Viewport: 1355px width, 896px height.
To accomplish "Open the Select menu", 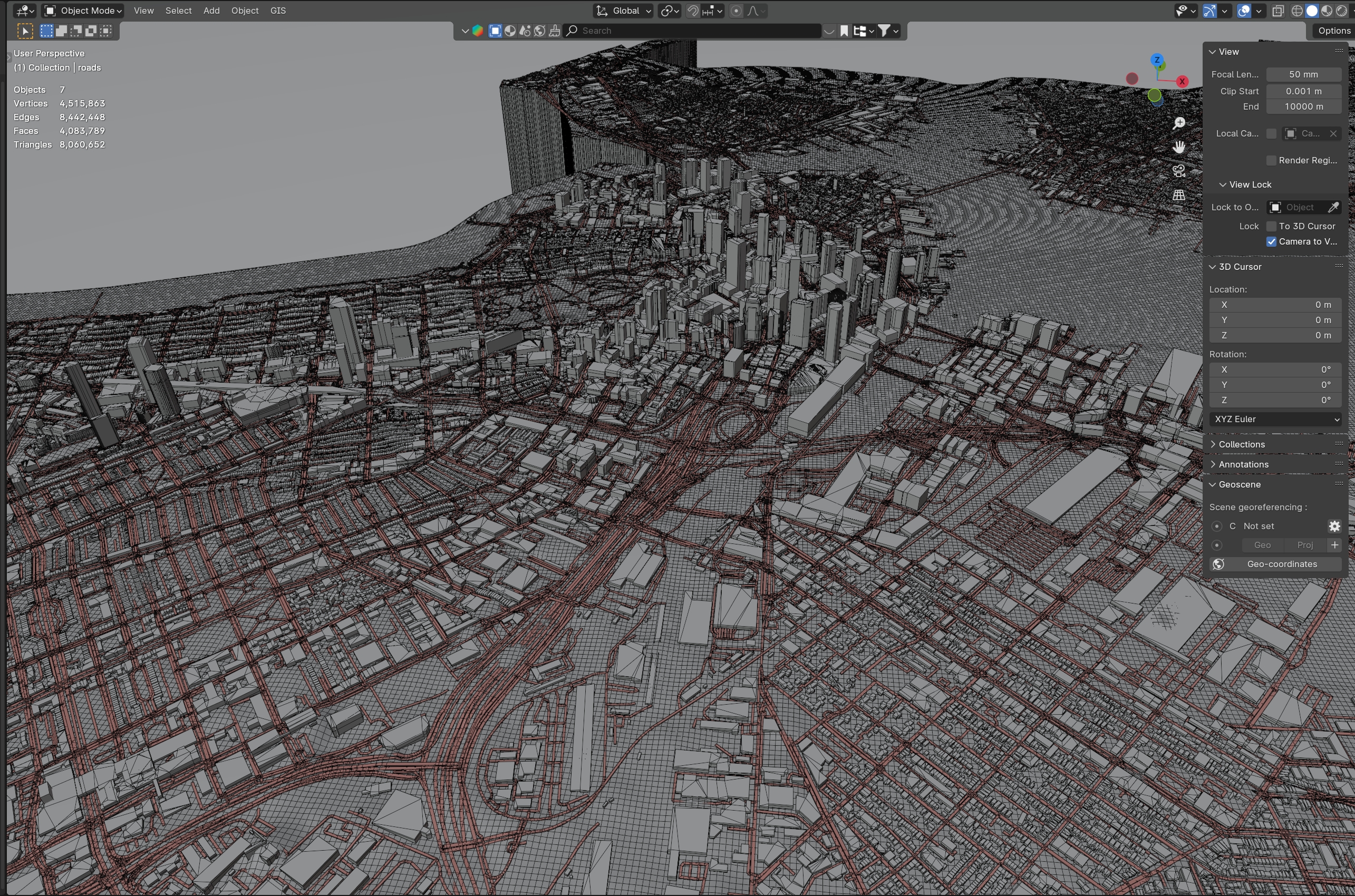I will 178,11.
